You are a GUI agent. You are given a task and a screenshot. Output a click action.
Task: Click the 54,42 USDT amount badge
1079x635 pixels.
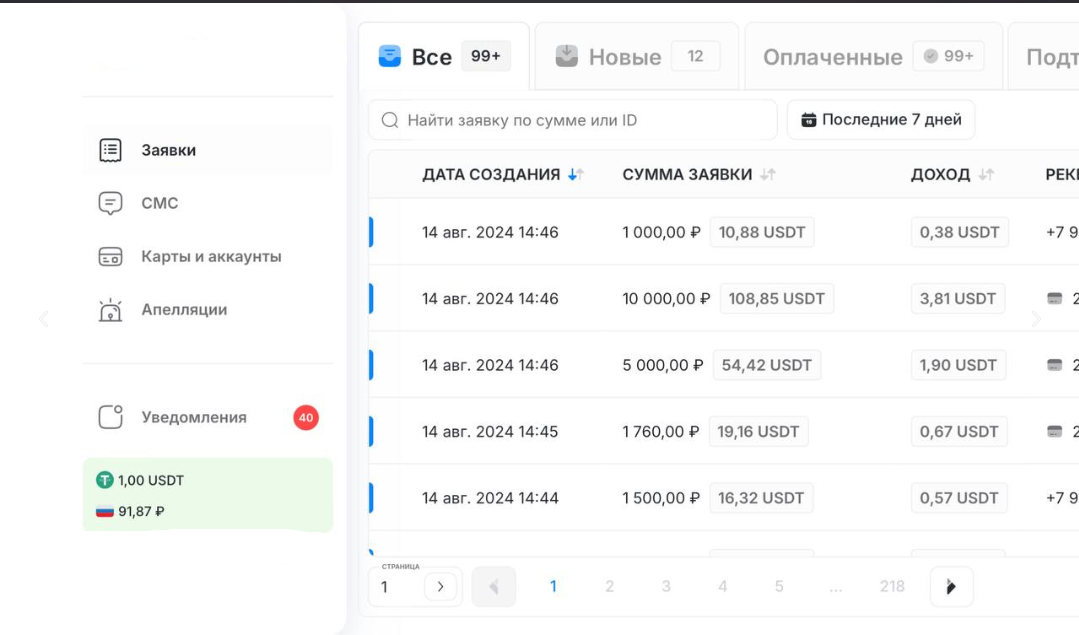pyautogui.click(x=767, y=365)
